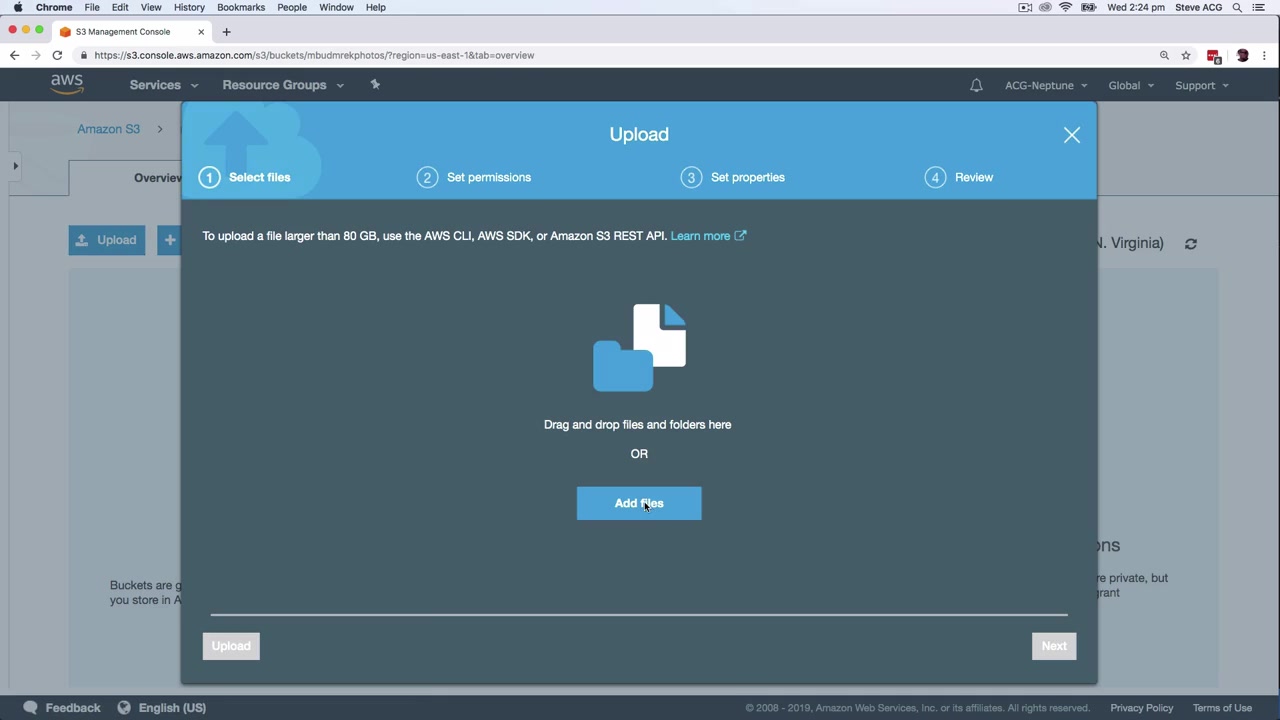Click the language globe icon in footer
Viewport: 1280px width, 720px height.
tap(124, 708)
